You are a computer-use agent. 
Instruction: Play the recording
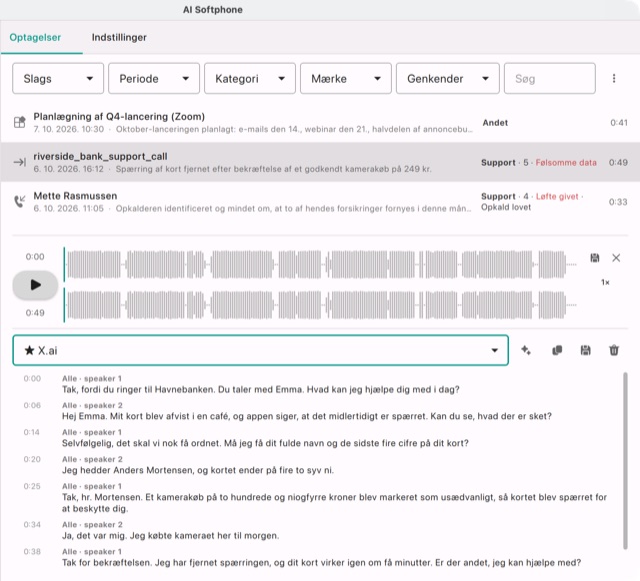click(x=35, y=285)
